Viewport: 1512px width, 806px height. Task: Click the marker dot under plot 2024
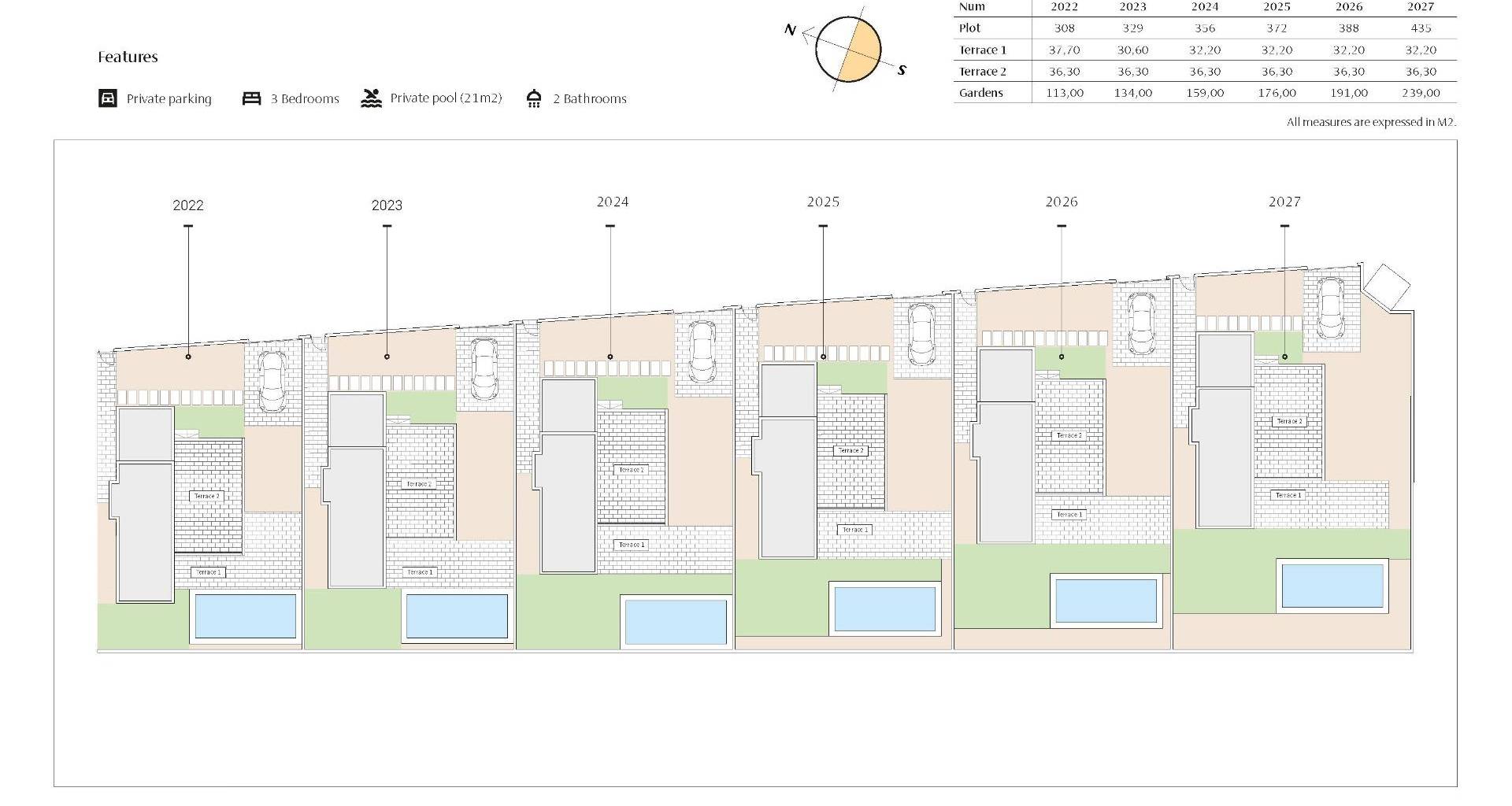(610, 357)
